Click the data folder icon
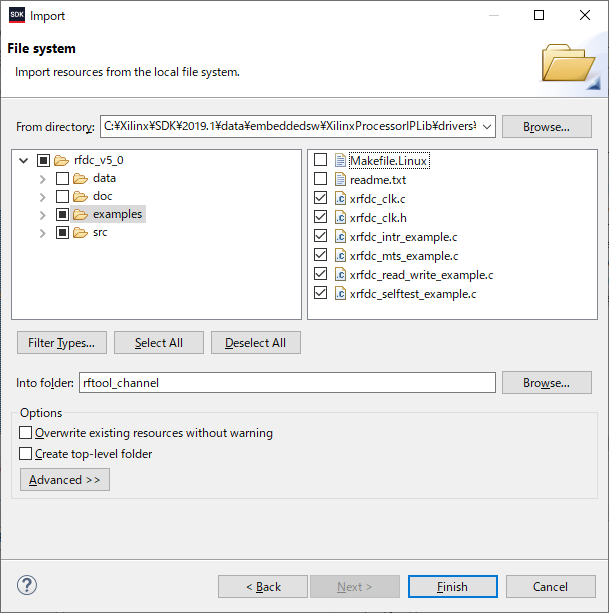 (x=81, y=178)
